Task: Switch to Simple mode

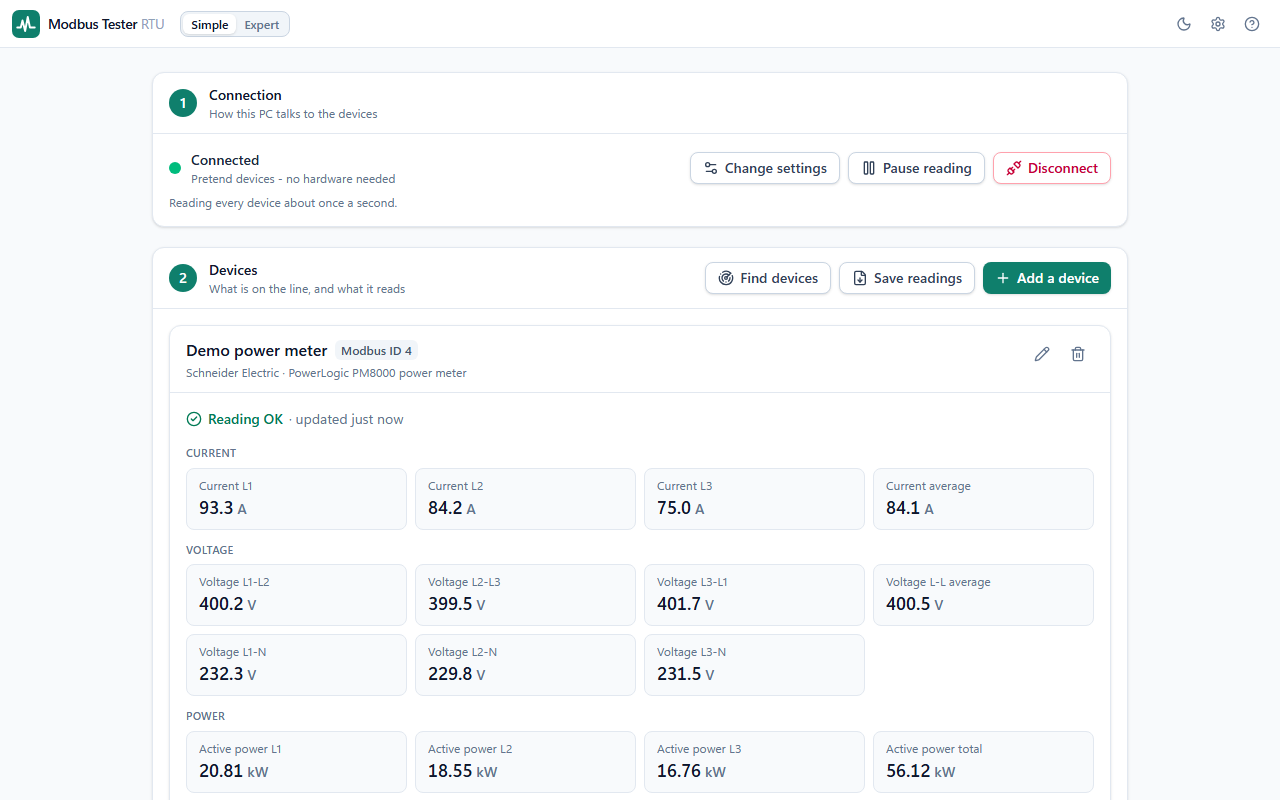Action: point(210,25)
